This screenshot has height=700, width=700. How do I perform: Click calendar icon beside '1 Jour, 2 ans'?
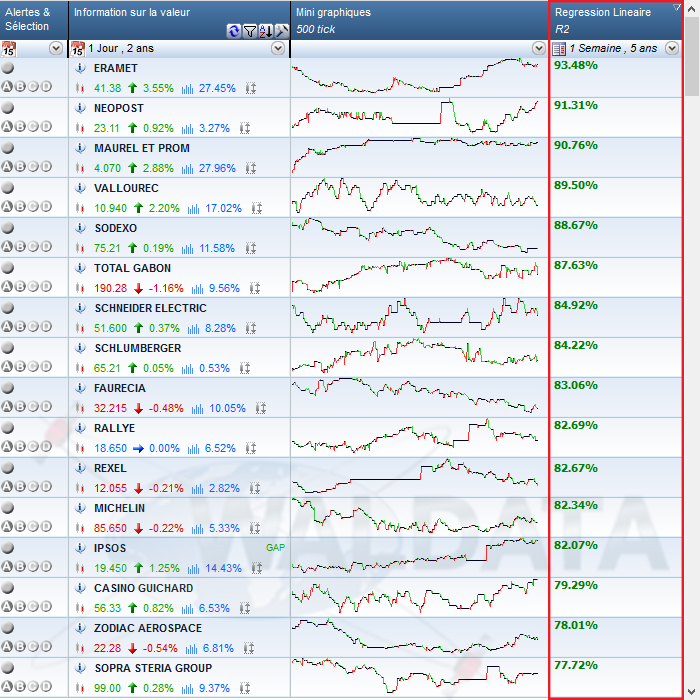pyautogui.click(x=78, y=49)
